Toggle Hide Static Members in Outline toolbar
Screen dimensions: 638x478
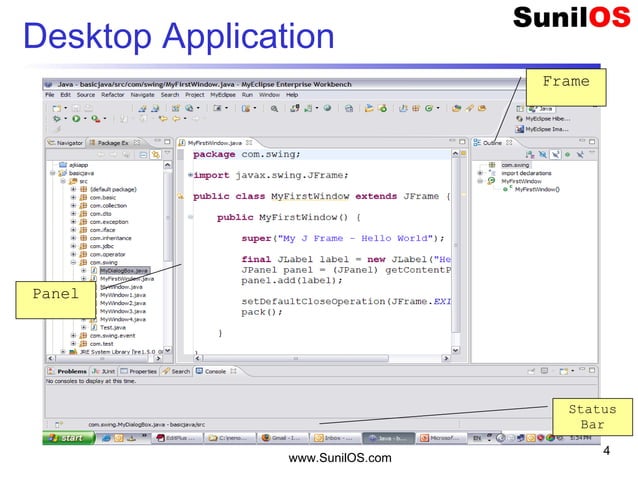555,155
